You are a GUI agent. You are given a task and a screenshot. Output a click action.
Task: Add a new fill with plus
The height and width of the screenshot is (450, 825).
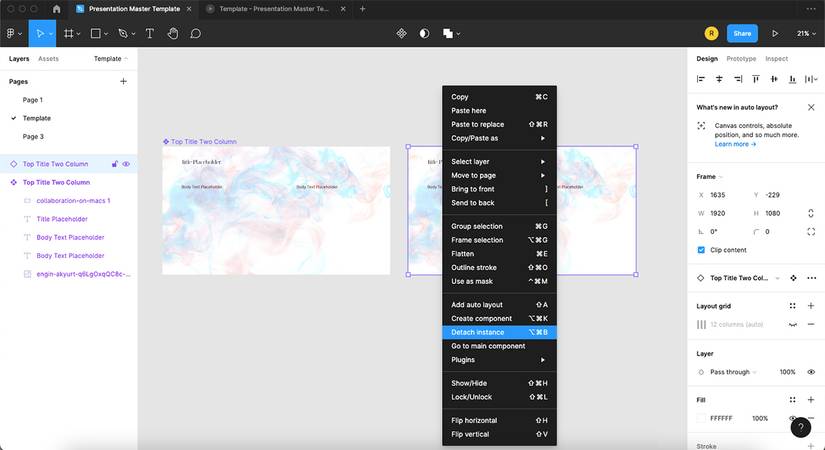click(x=811, y=399)
